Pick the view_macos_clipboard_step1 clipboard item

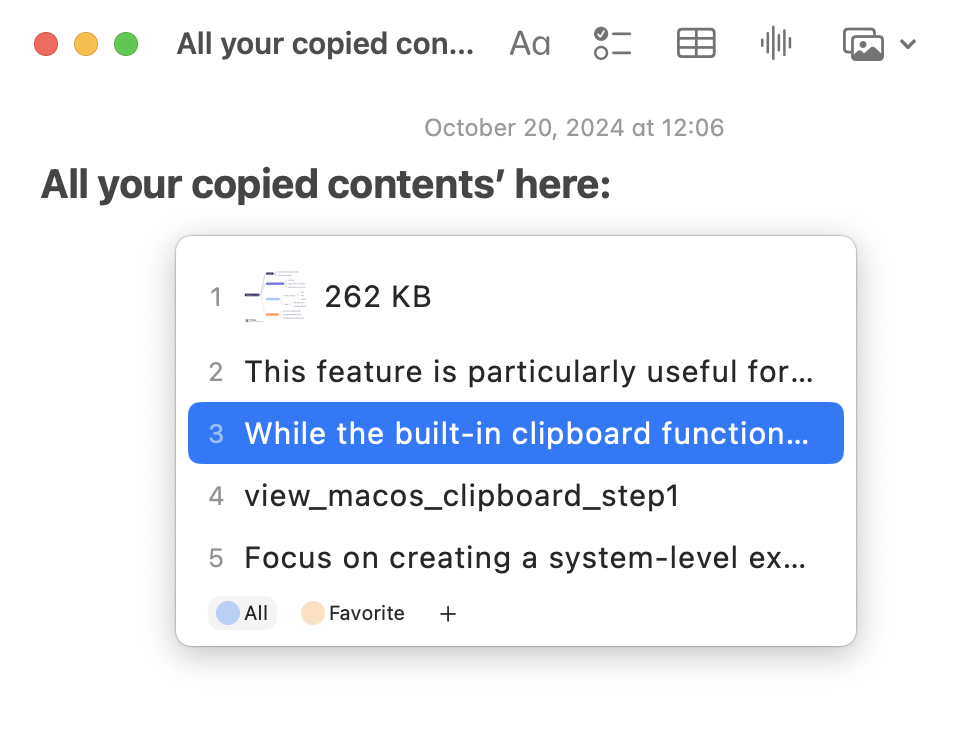point(461,495)
